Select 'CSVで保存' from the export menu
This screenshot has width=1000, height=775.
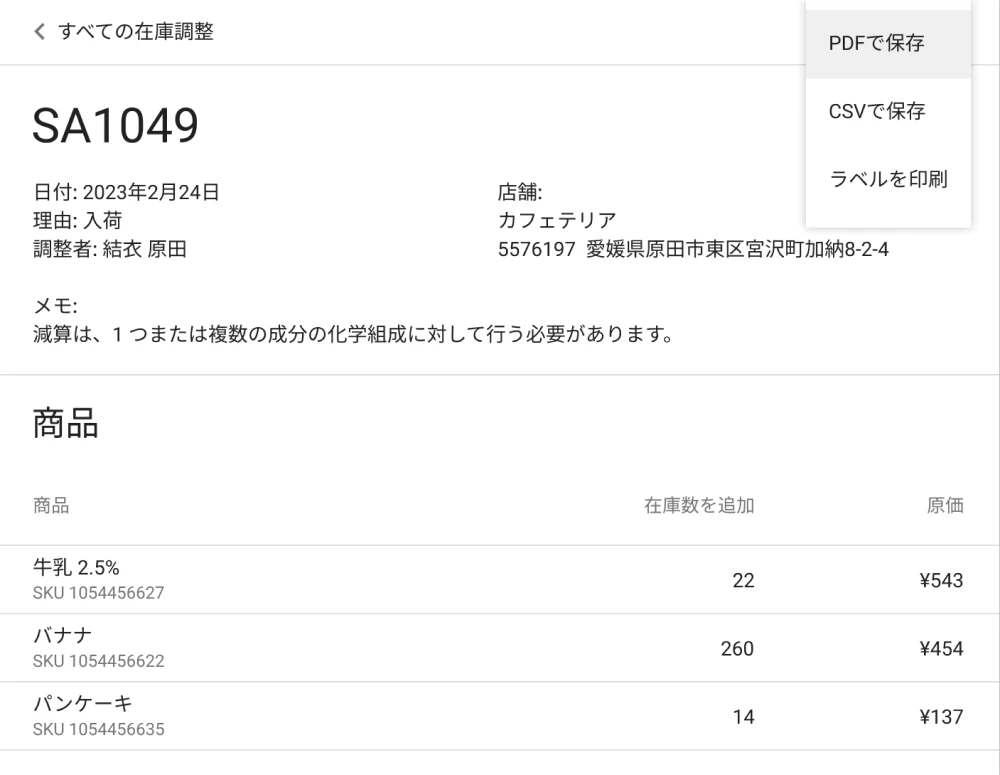876,112
